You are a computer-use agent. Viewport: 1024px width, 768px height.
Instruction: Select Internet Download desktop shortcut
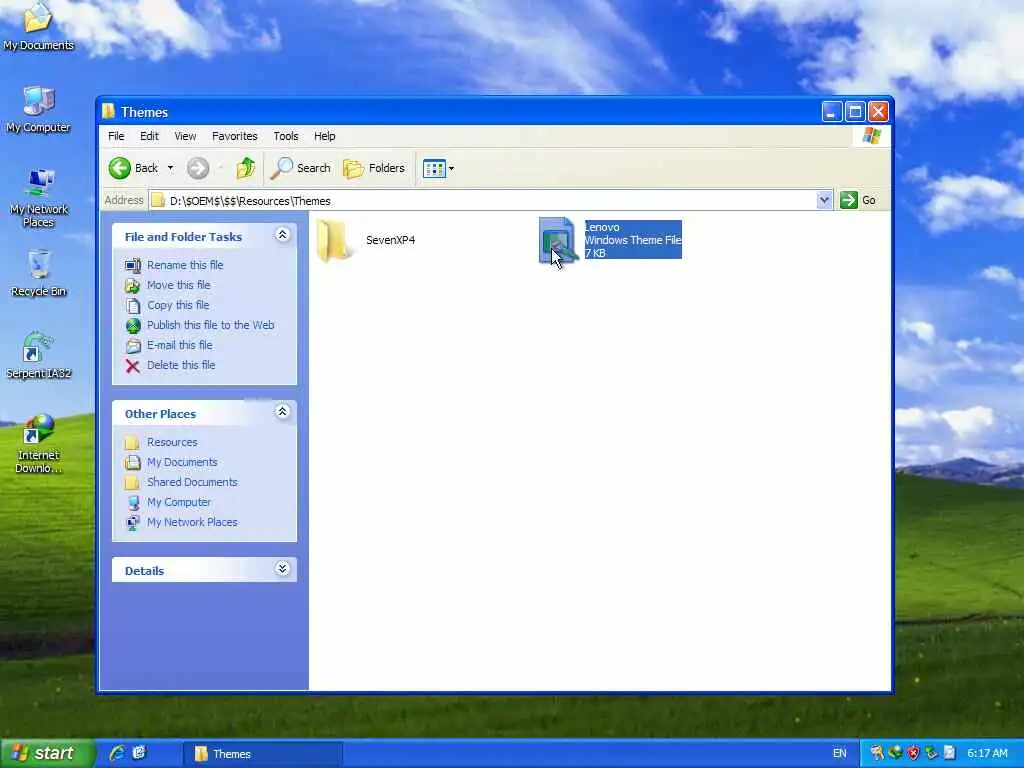pos(39,443)
